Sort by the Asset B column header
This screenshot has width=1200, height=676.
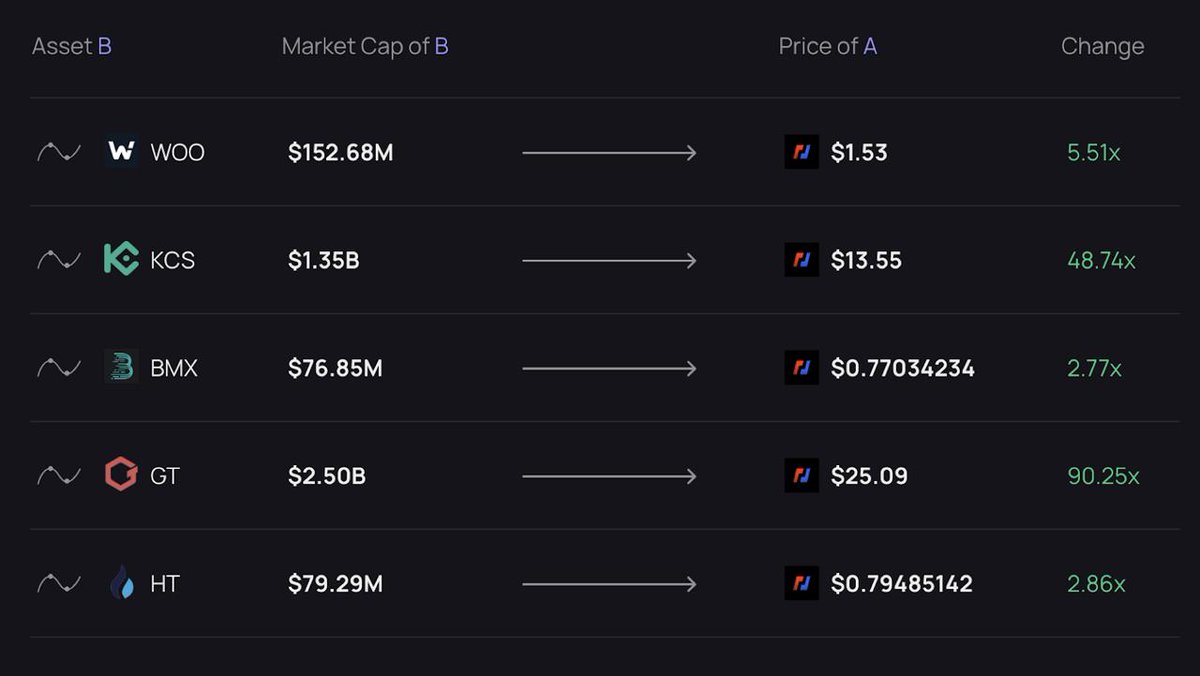(71, 46)
